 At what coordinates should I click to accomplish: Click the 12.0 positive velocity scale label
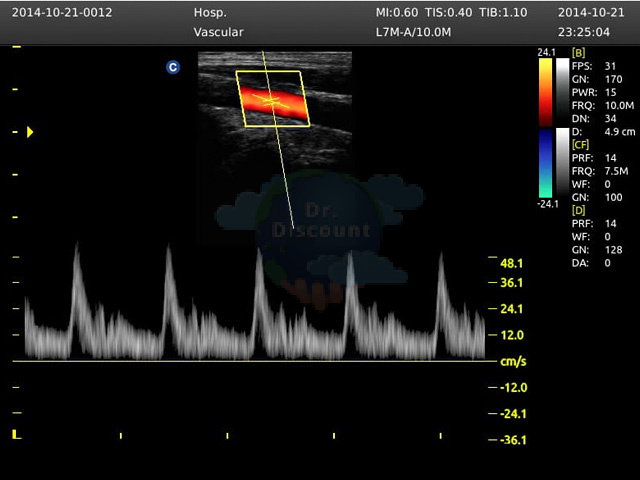(x=512, y=335)
